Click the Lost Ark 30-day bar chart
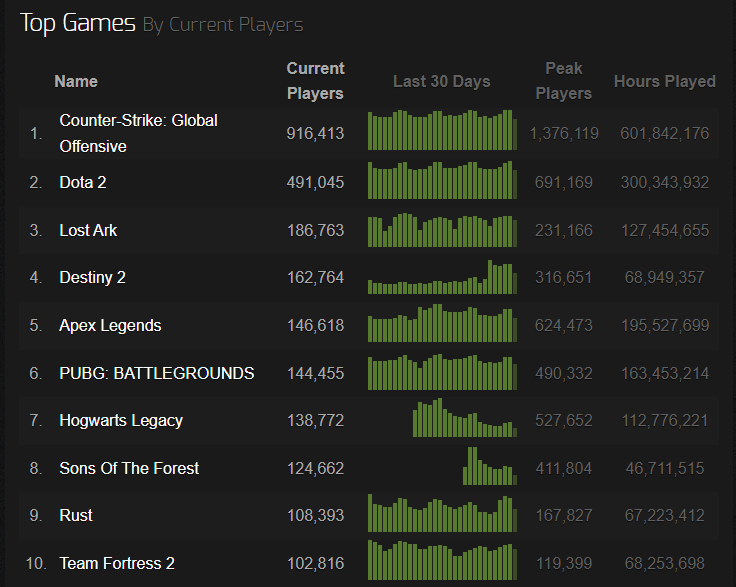The width and height of the screenshot is (736, 587). point(442,230)
